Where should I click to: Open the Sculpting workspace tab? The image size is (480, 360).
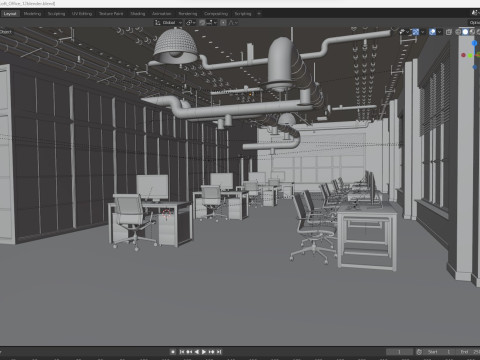[x=56, y=14]
